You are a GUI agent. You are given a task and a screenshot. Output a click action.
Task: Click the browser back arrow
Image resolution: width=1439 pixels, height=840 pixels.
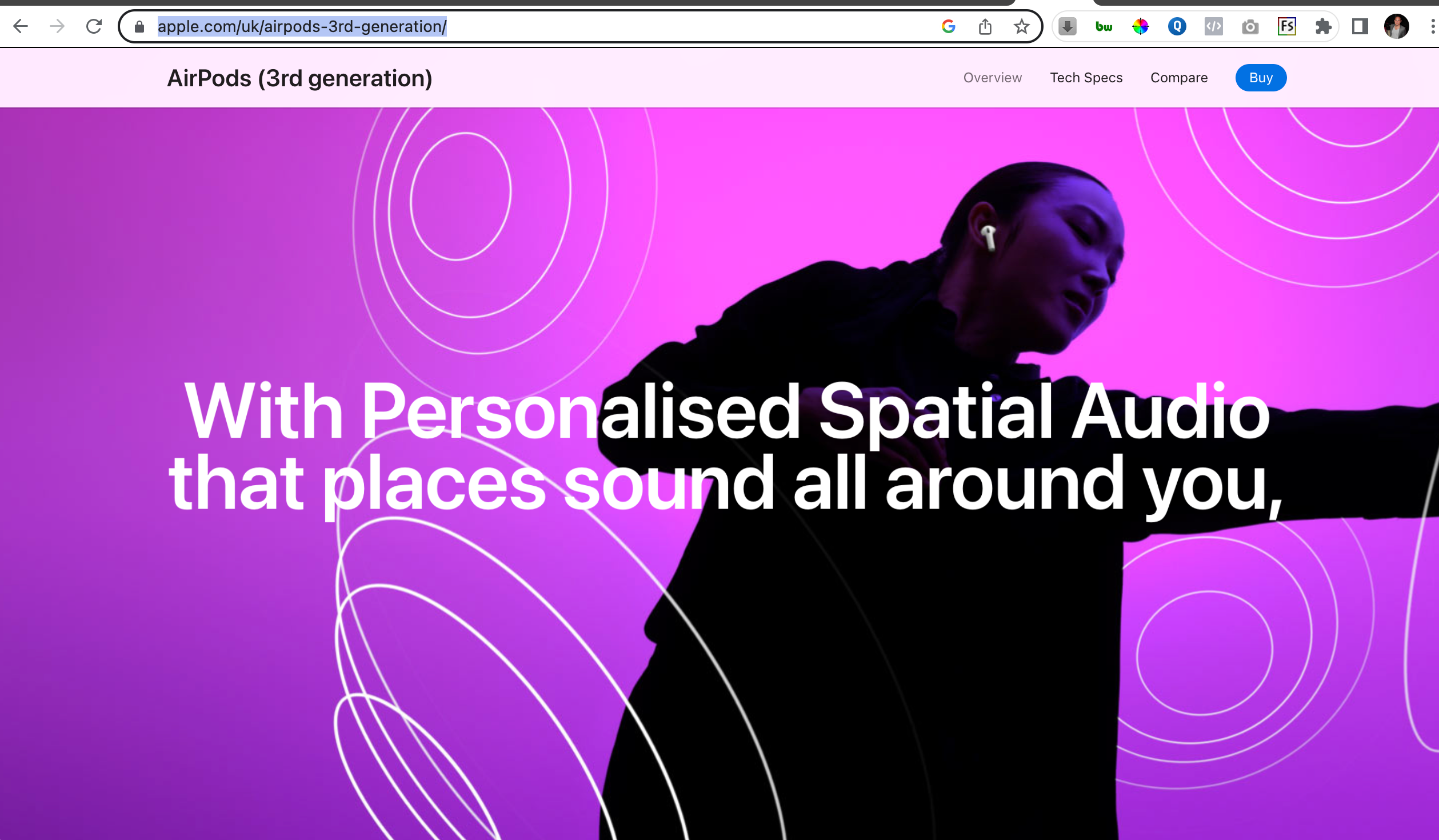(x=21, y=26)
